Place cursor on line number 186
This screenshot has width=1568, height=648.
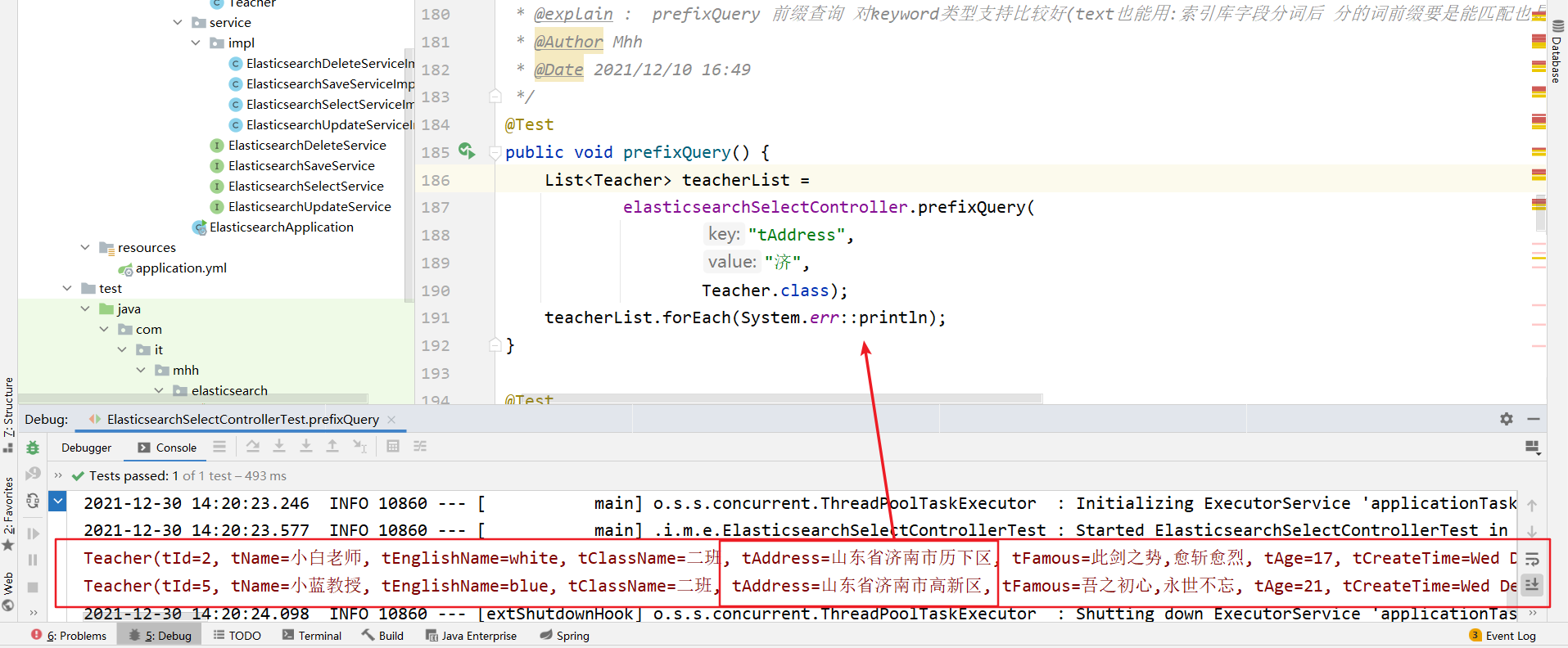click(x=436, y=180)
